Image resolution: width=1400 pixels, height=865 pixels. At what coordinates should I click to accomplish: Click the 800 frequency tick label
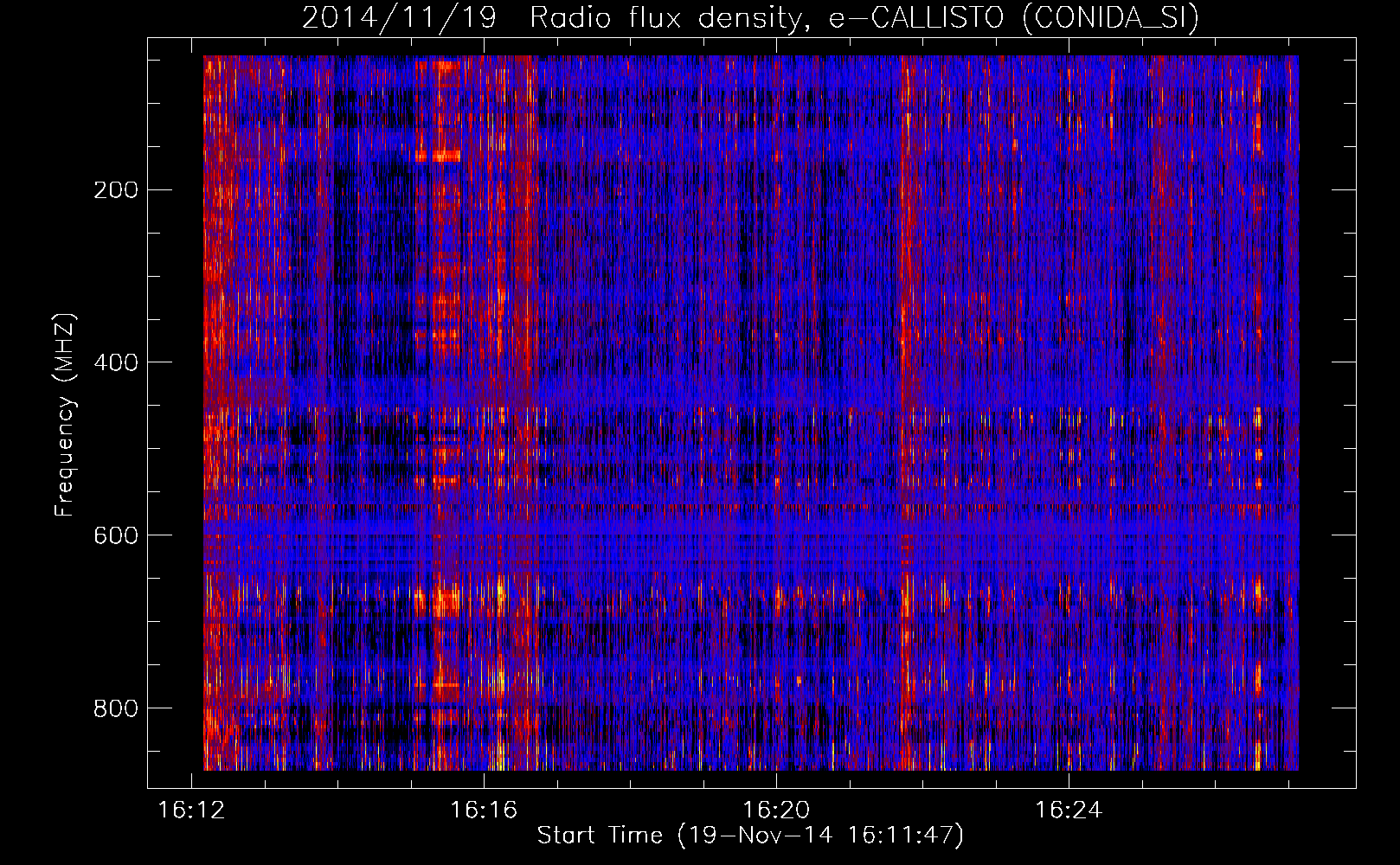pyautogui.click(x=116, y=708)
